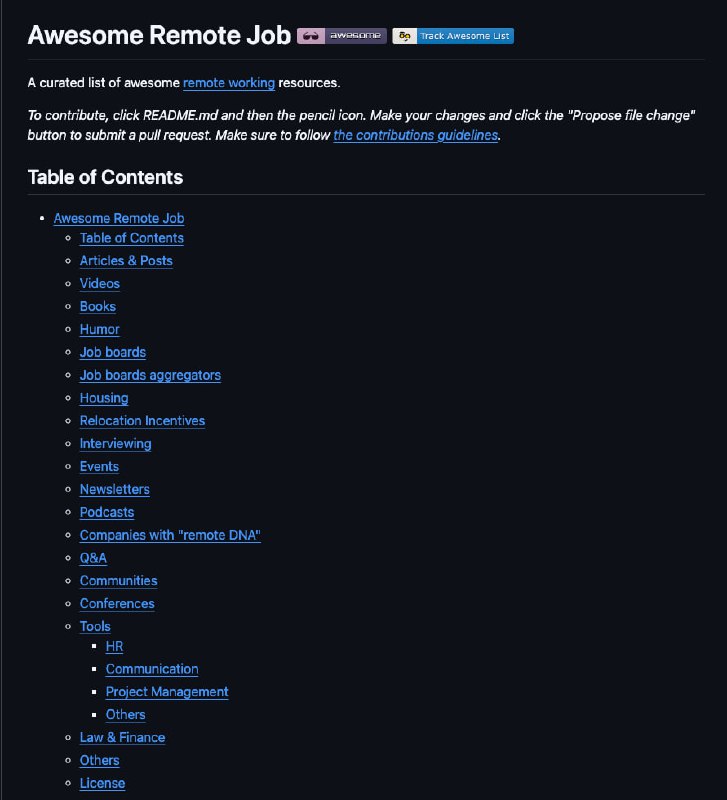Image resolution: width=727 pixels, height=800 pixels.
Task: Go to Project Management tools link
Action: (167, 692)
